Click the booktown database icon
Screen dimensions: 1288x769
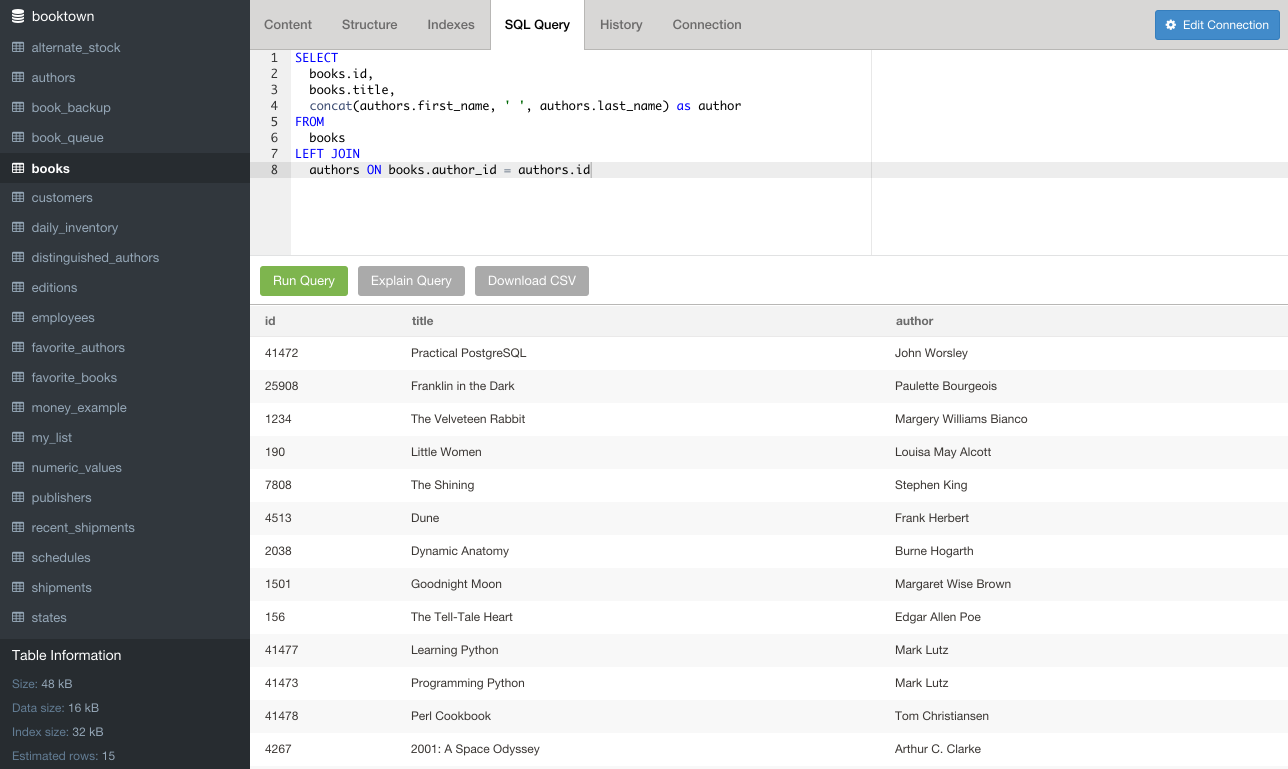(x=17, y=17)
